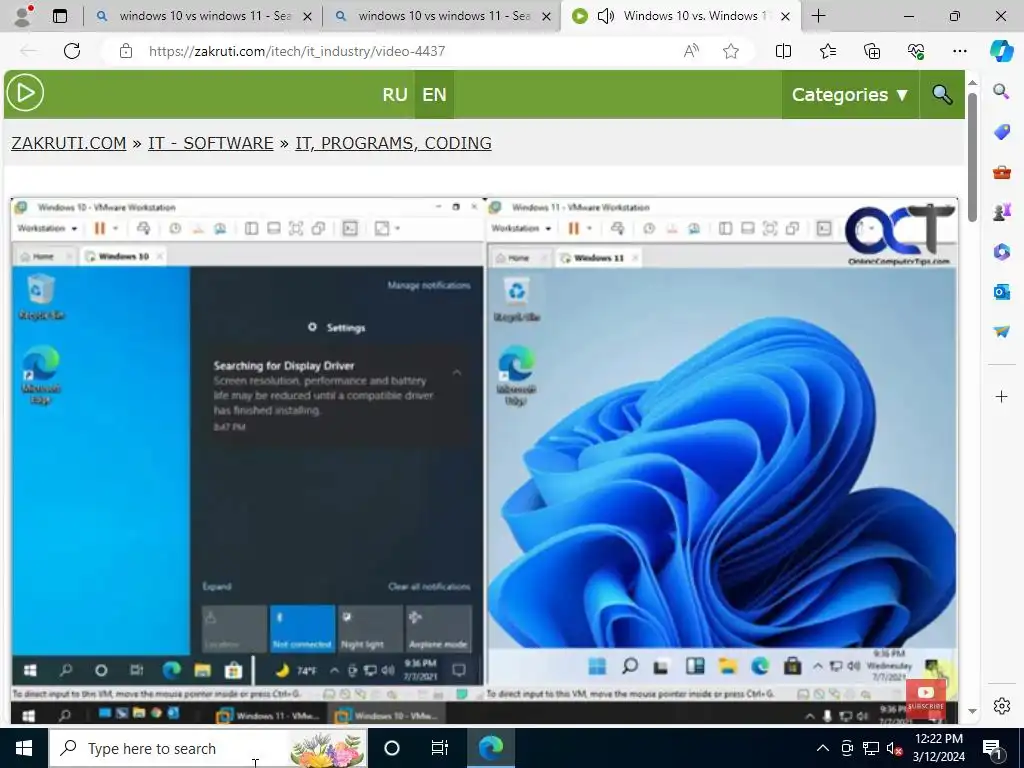Open the Windows Start menu
This screenshot has height=768, width=1024.
(24, 748)
